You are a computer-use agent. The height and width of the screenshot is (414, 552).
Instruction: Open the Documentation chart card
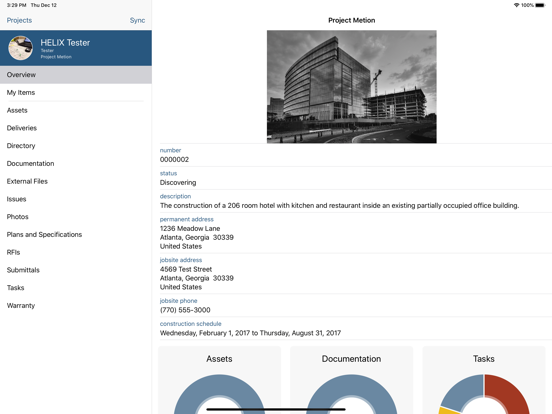[351, 380]
